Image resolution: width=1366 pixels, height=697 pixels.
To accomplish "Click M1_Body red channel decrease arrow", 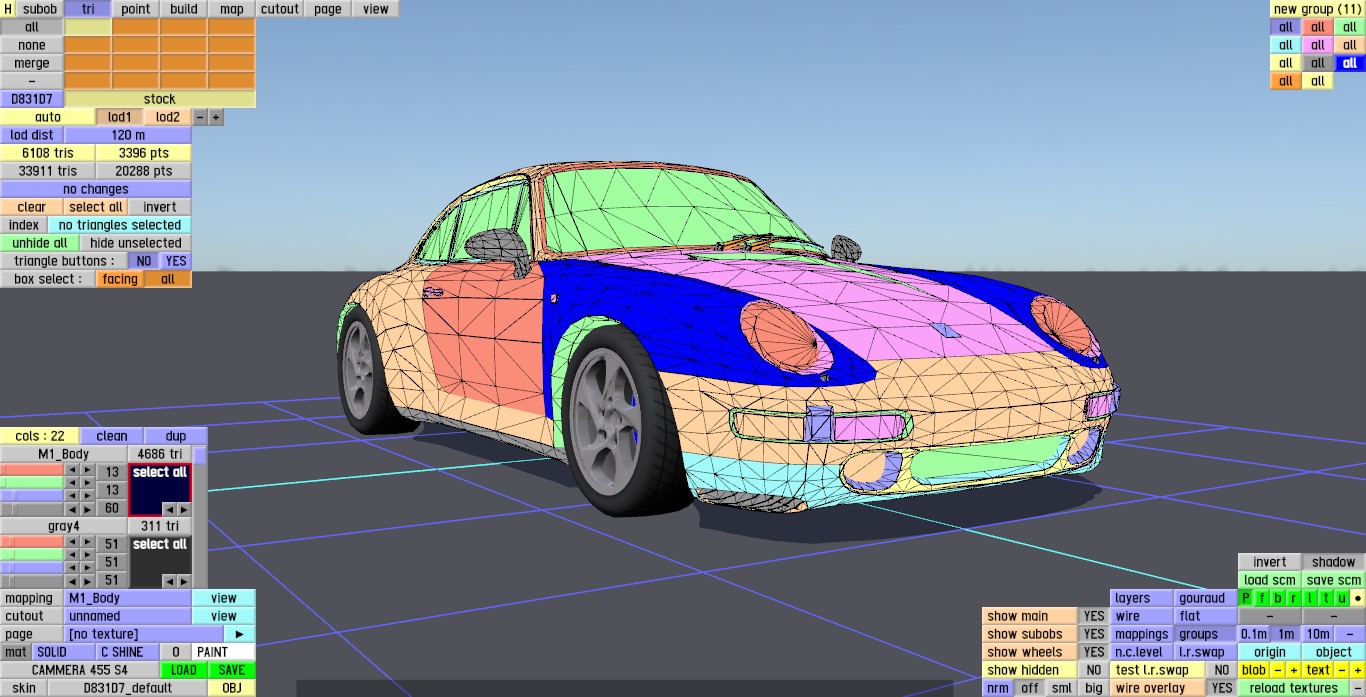I will coord(72,470).
